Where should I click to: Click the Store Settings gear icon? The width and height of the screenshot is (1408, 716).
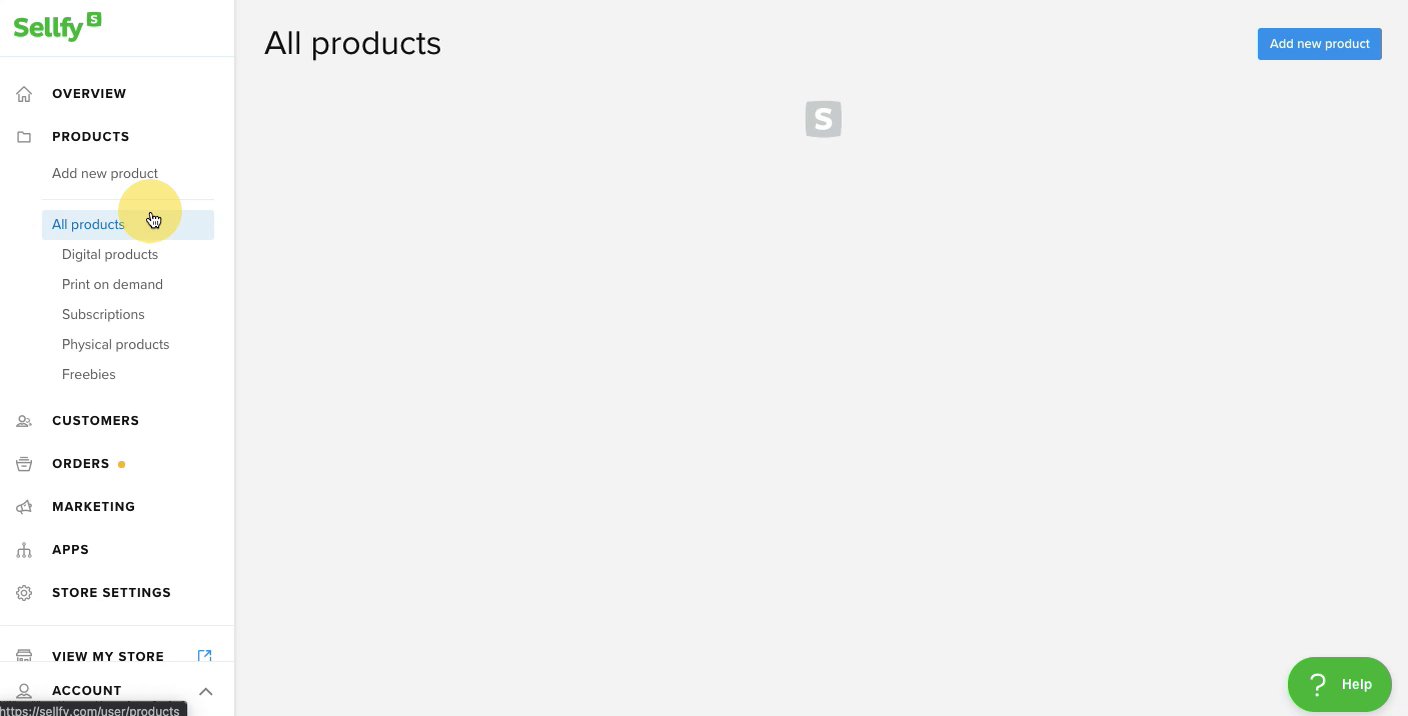24,593
